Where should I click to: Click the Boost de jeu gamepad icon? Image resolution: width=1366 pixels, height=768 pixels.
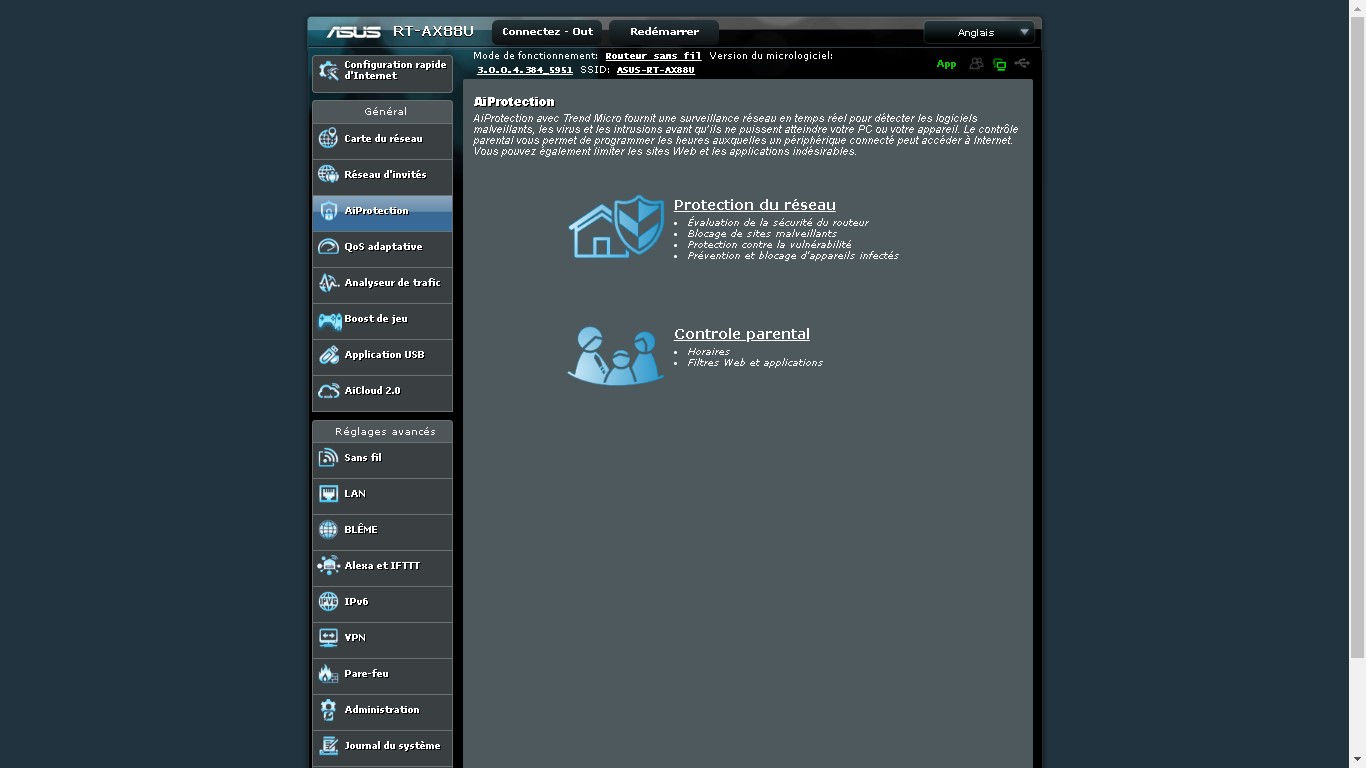coord(329,319)
